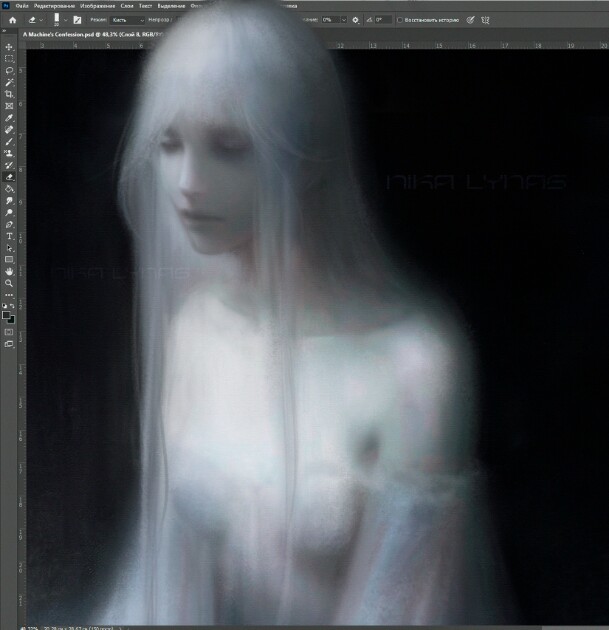Open the Режим mode dropdown
Screen dimensions: 609x630
[x=127, y=20]
